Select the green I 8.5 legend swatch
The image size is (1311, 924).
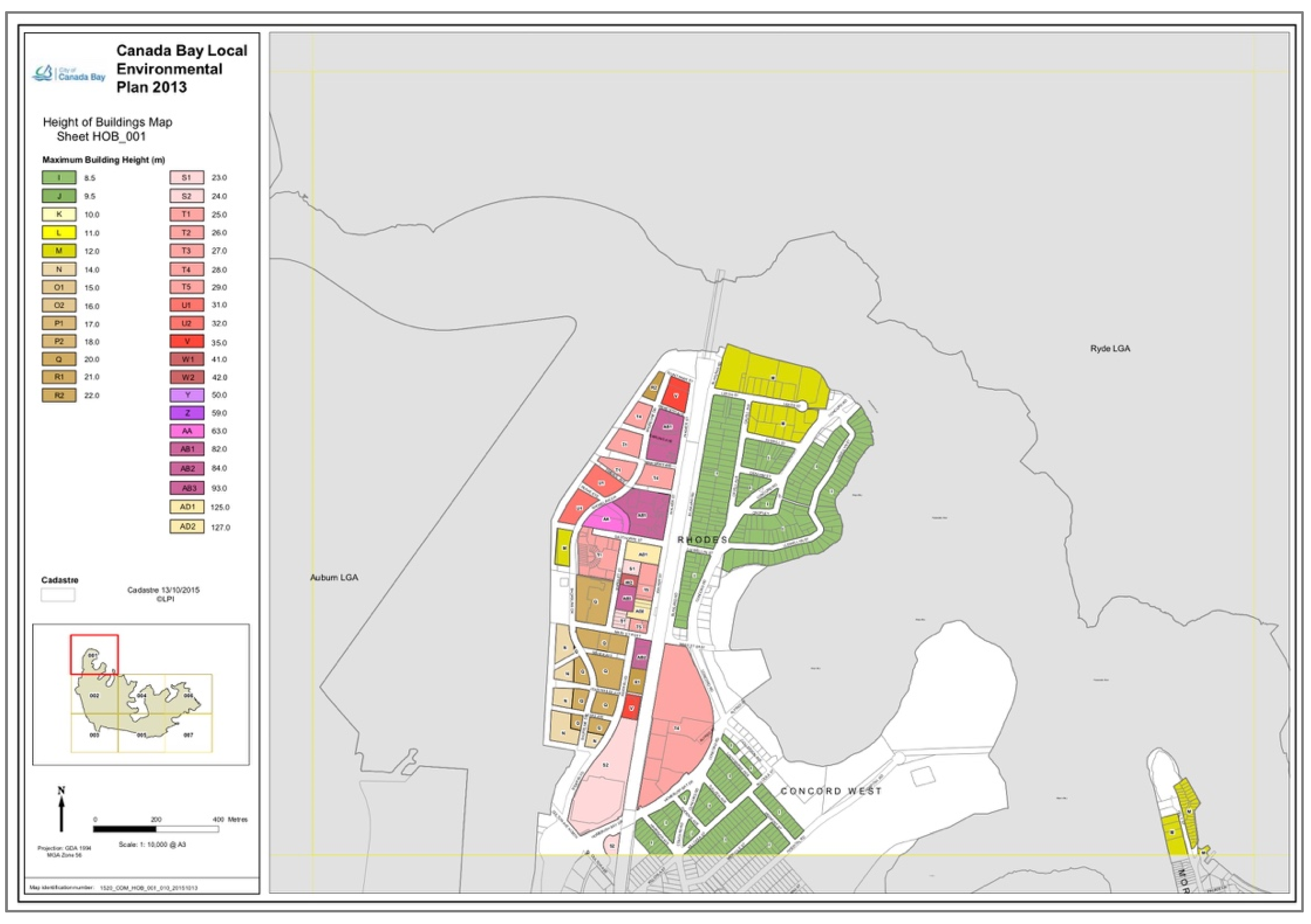[59, 178]
